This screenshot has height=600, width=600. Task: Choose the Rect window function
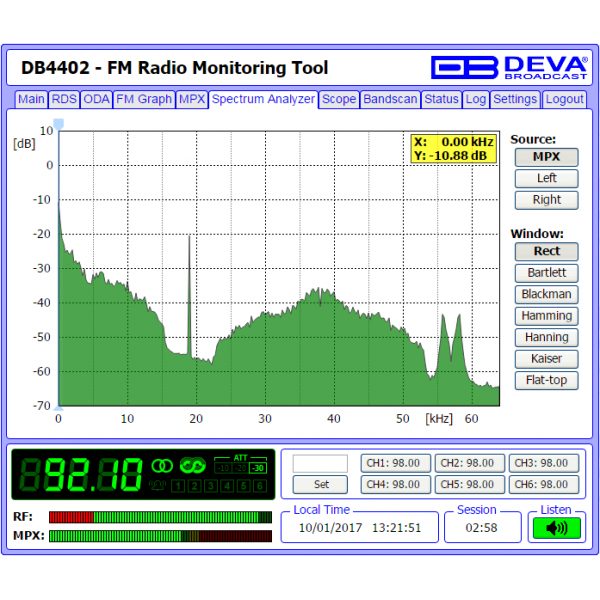(x=546, y=252)
